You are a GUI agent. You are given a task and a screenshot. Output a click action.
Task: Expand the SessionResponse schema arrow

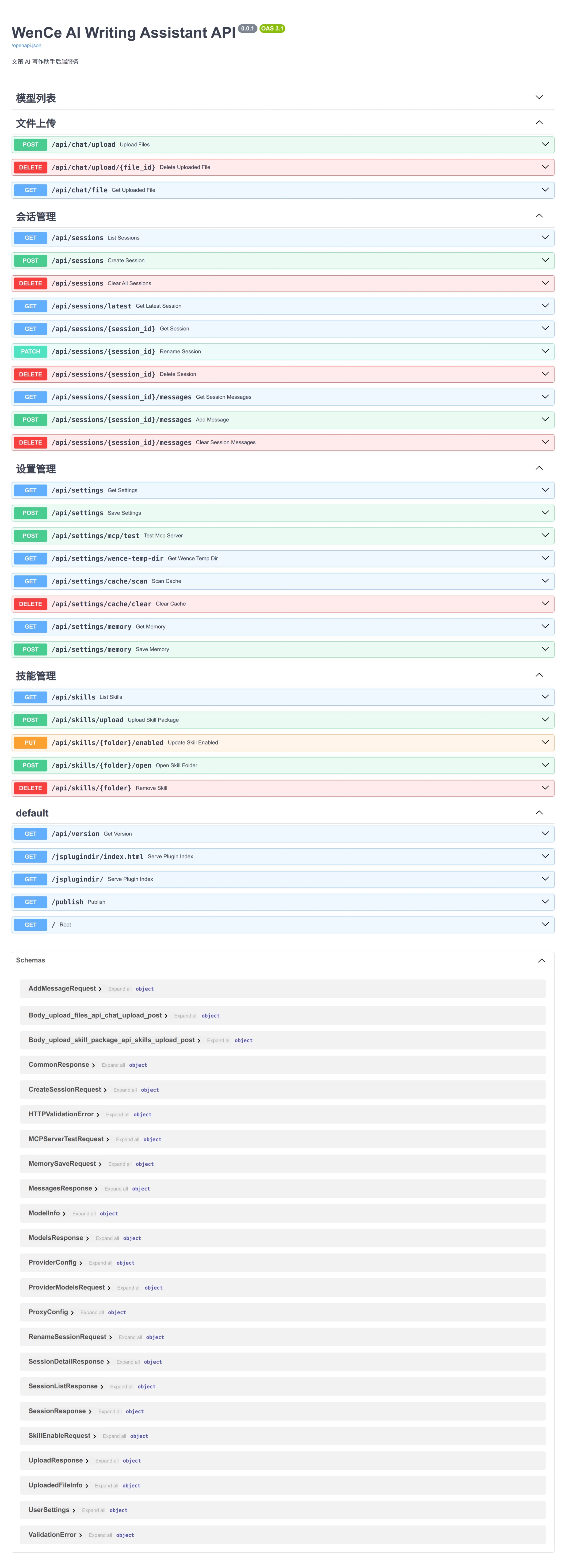coord(90,1412)
